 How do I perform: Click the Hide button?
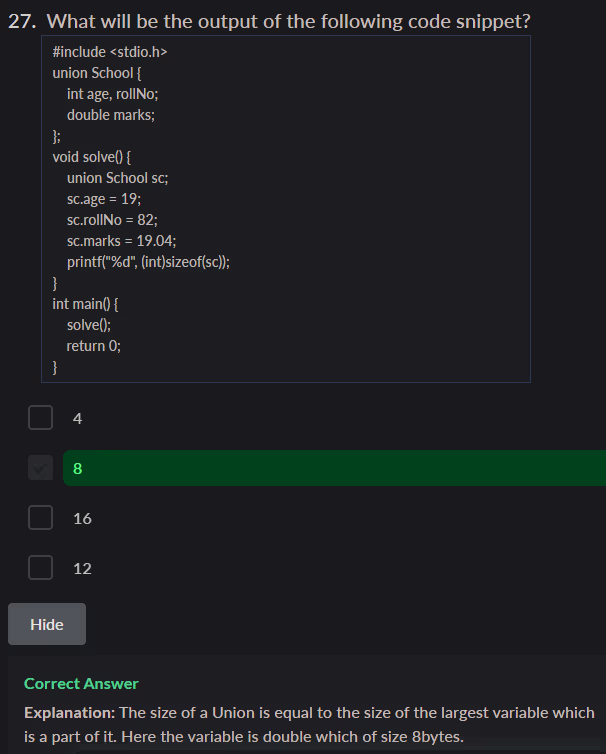coord(47,624)
